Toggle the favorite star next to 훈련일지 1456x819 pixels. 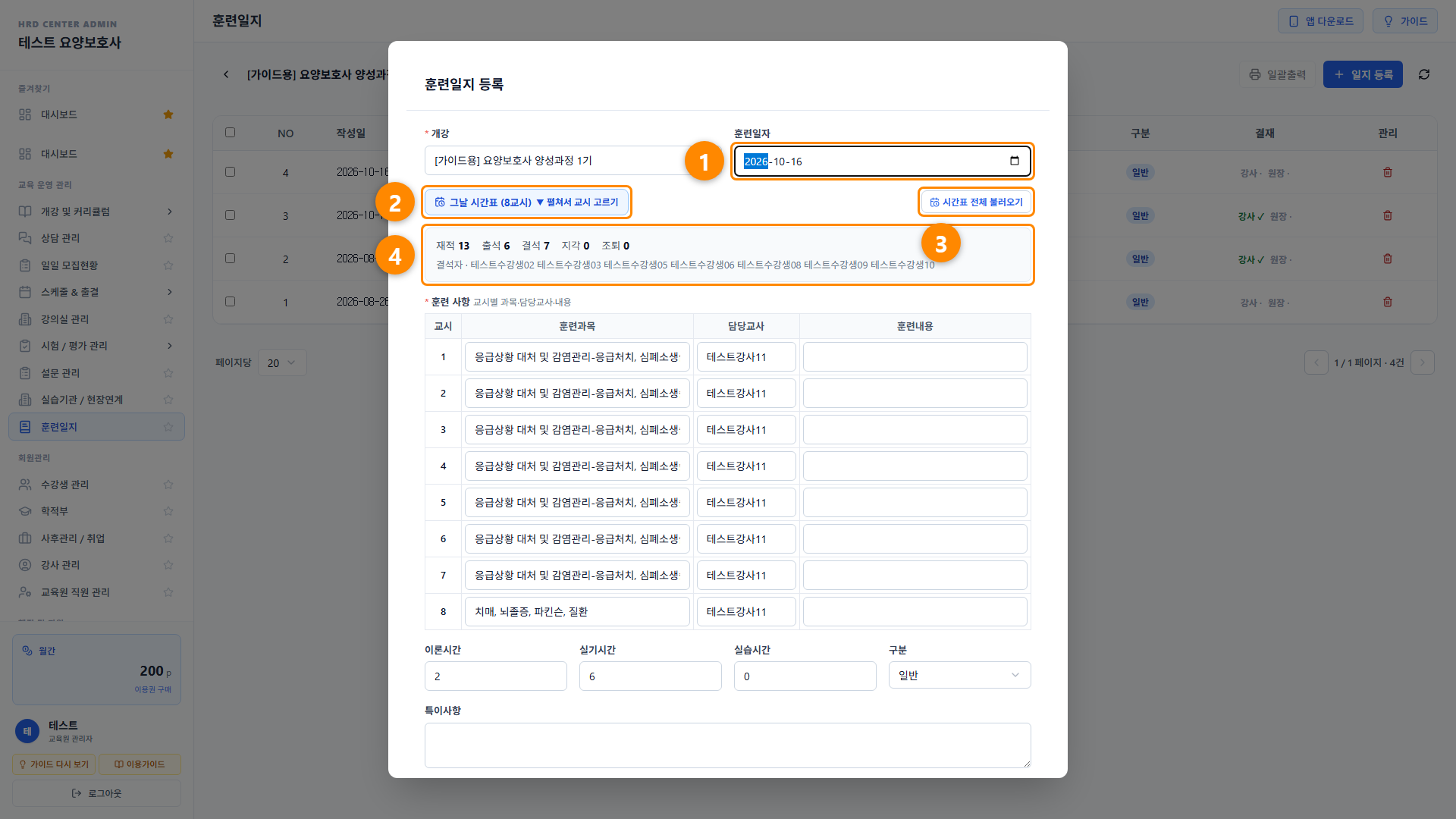[x=168, y=427]
